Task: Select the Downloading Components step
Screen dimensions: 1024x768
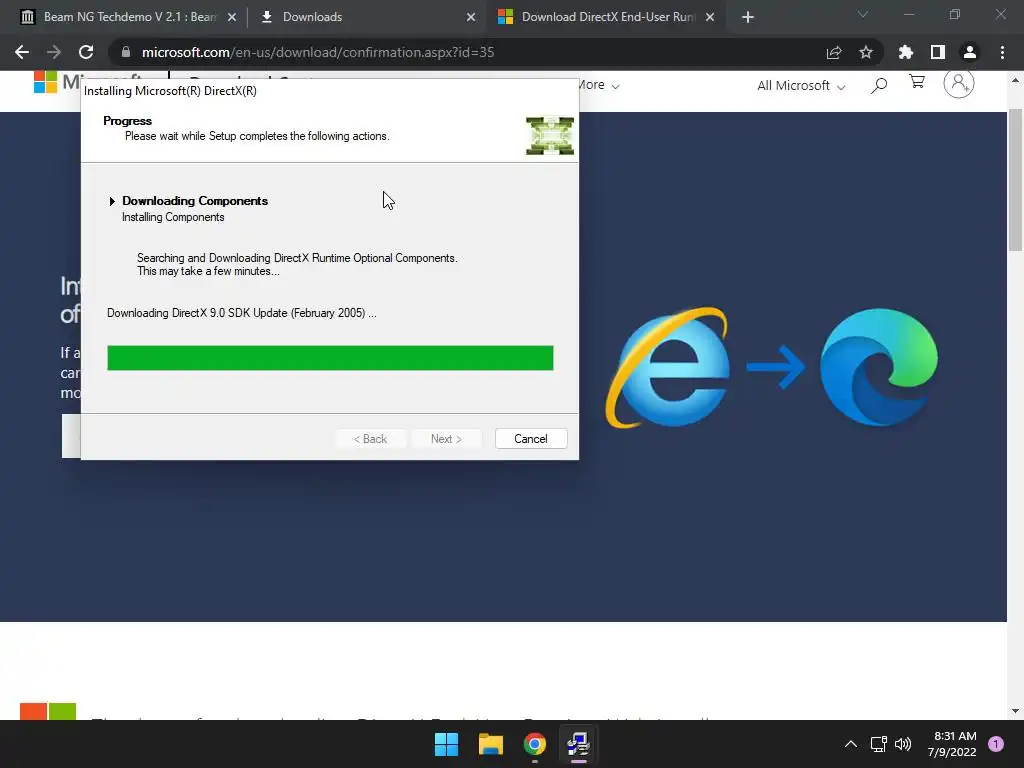Action: click(195, 201)
